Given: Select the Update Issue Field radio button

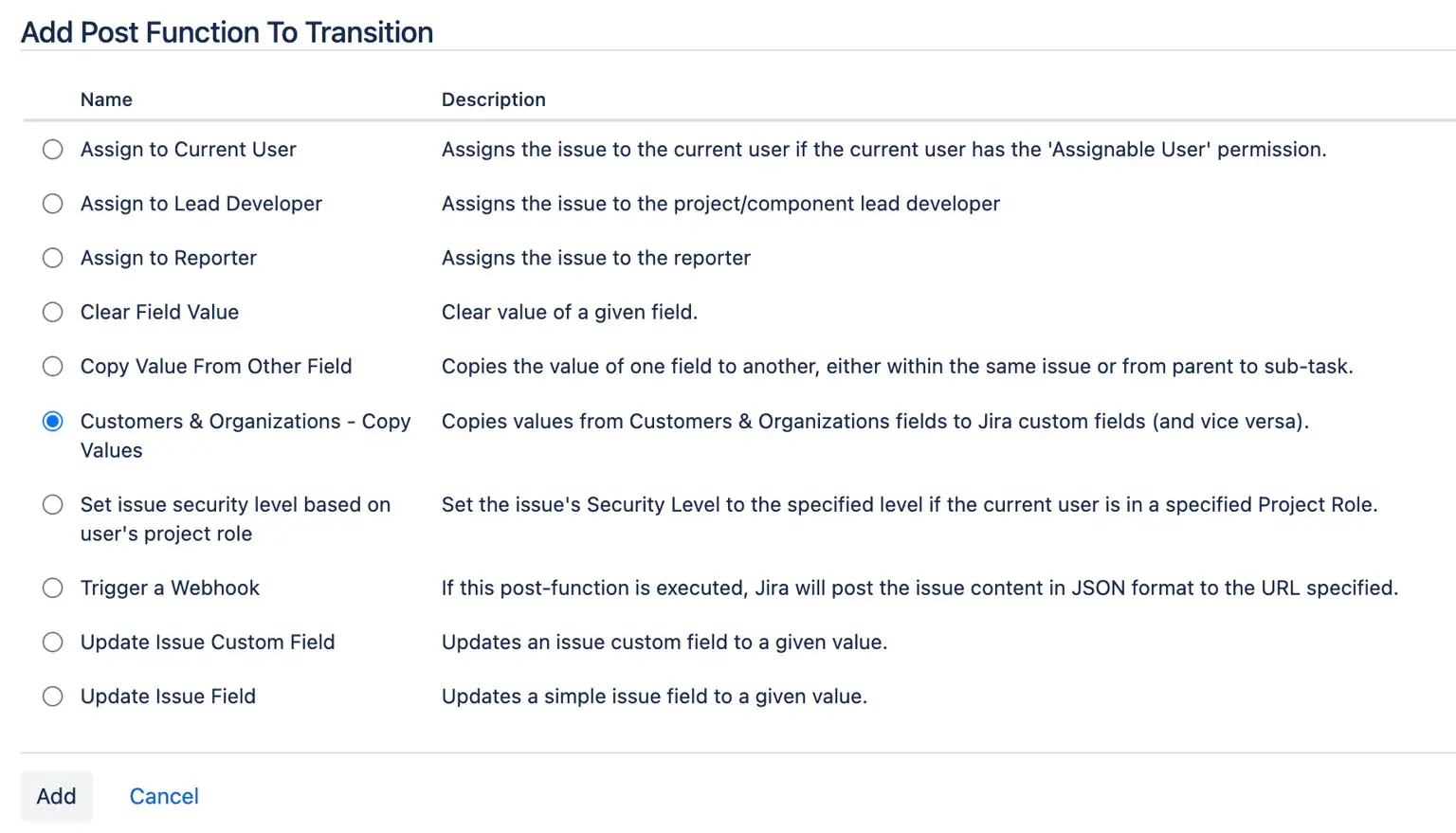Looking at the screenshot, I should (53, 697).
